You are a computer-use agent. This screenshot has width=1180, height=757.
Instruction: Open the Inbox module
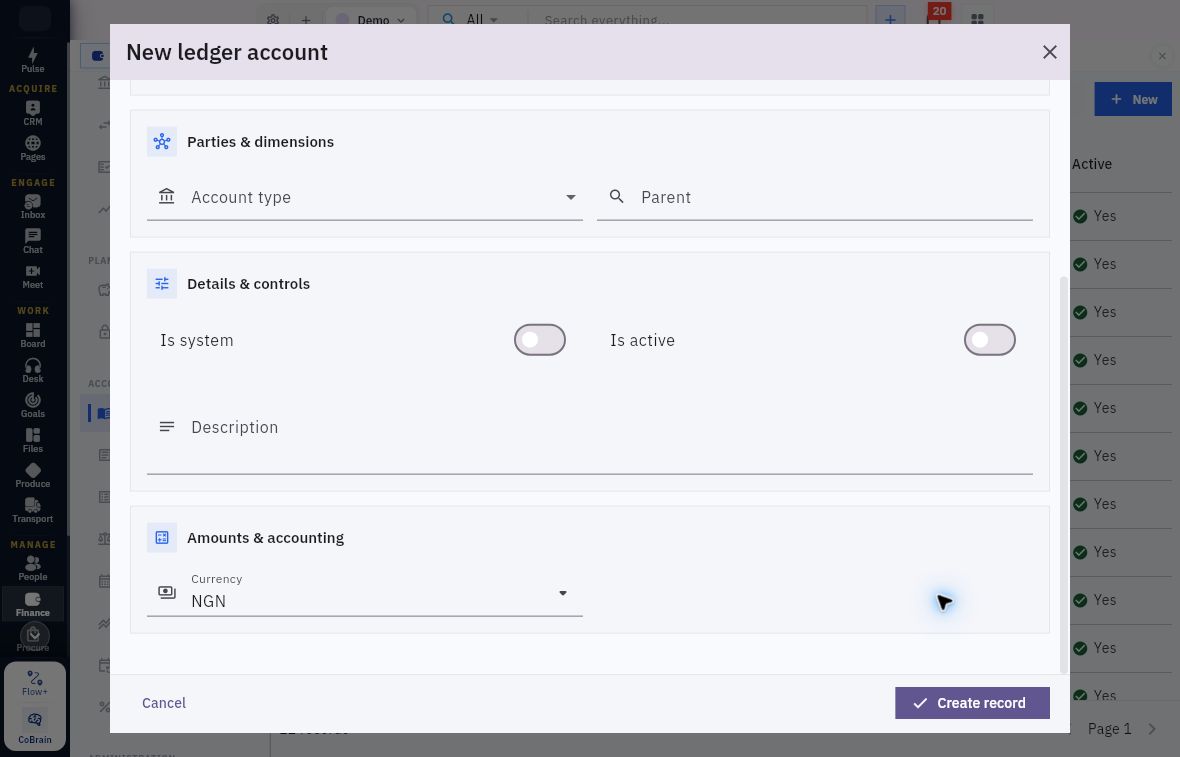click(x=32, y=206)
